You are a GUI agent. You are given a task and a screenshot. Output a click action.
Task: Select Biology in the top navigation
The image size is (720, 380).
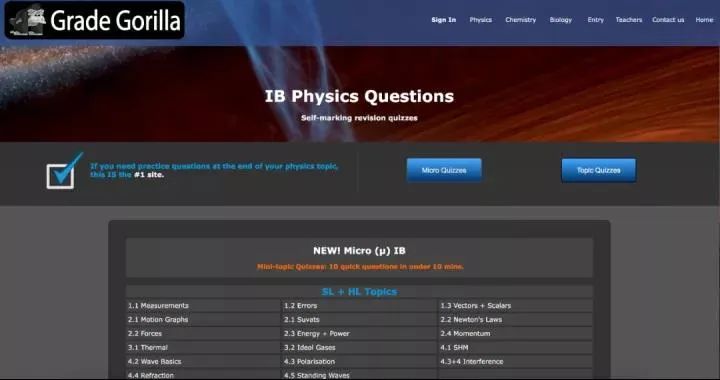[561, 20]
